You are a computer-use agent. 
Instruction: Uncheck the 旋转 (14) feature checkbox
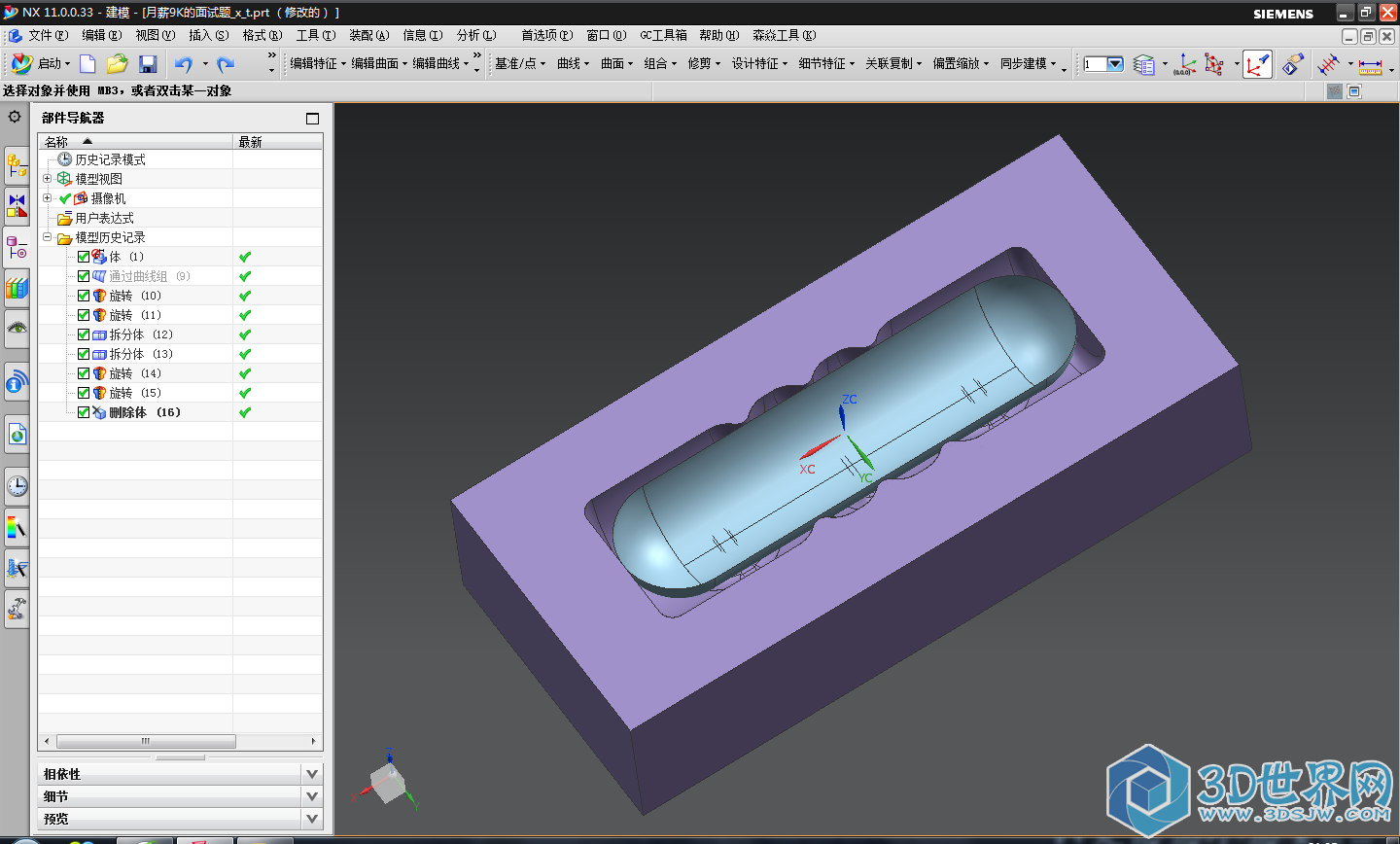pyautogui.click(x=84, y=373)
